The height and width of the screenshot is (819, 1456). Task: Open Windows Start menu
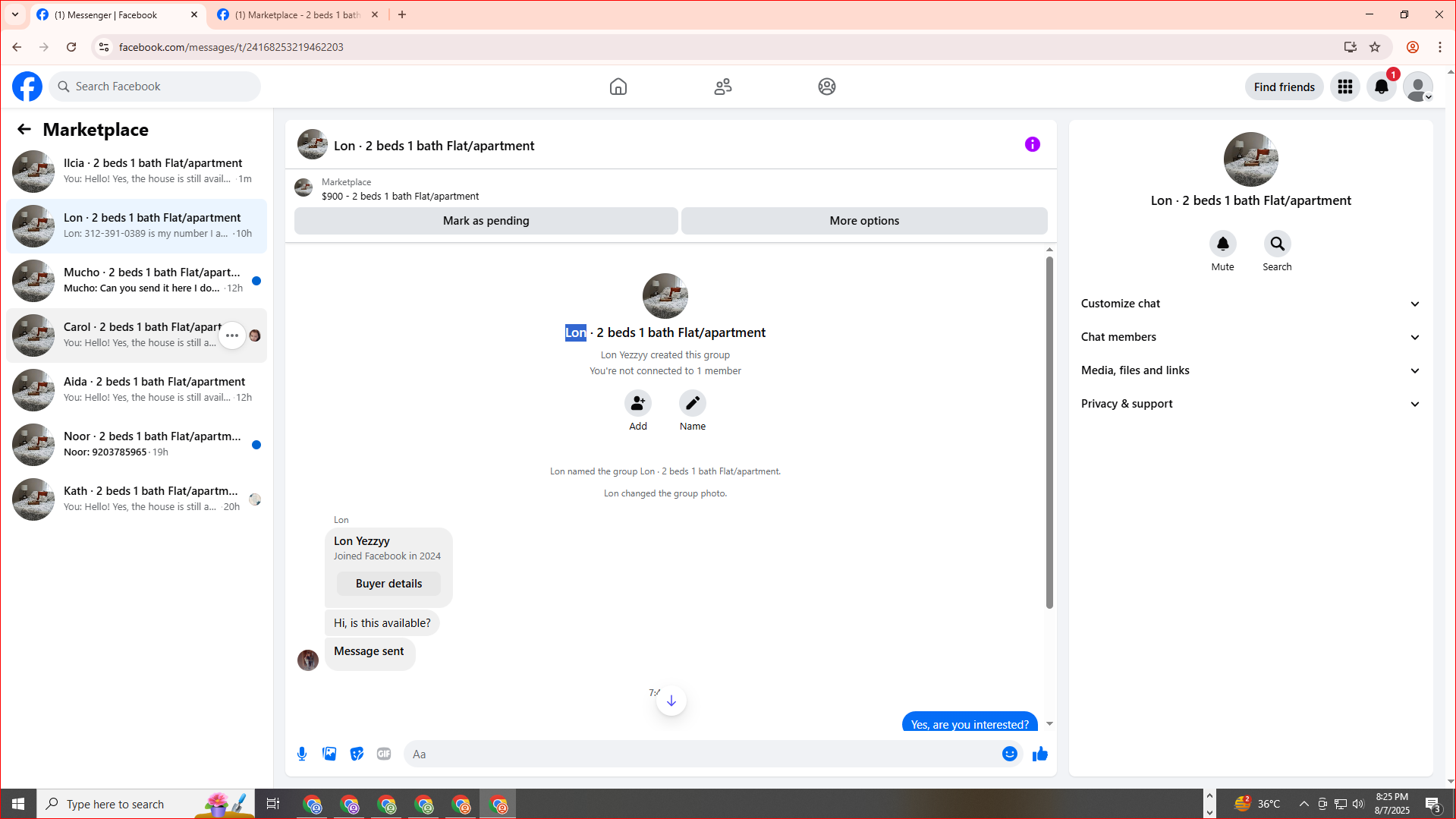18,804
